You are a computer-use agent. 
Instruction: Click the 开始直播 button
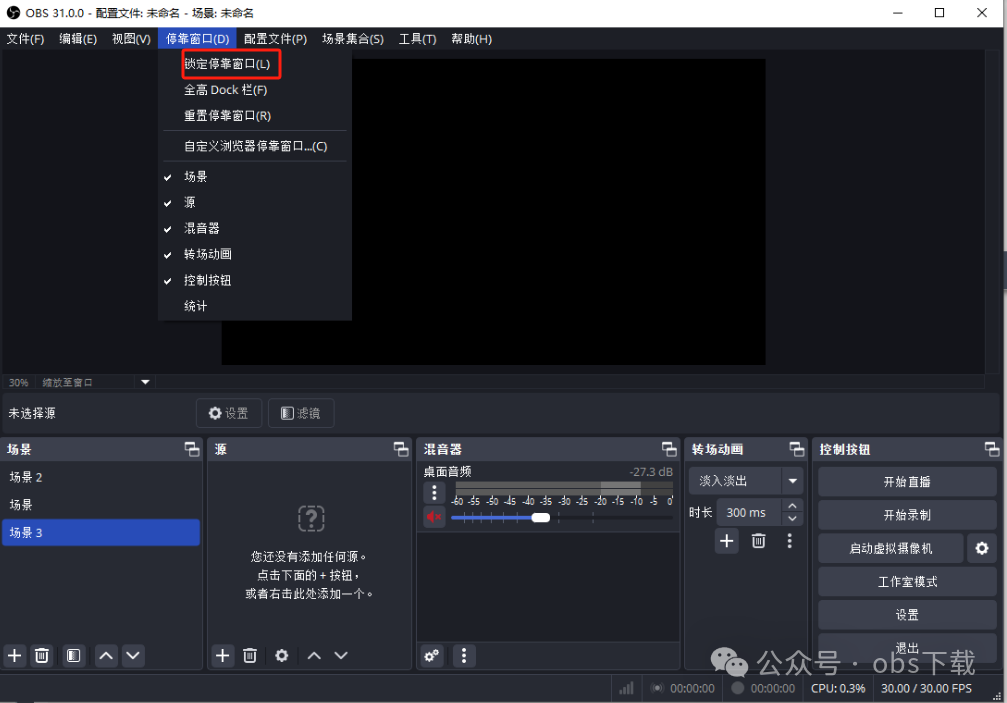pyautogui.click(x=906, y=481)
